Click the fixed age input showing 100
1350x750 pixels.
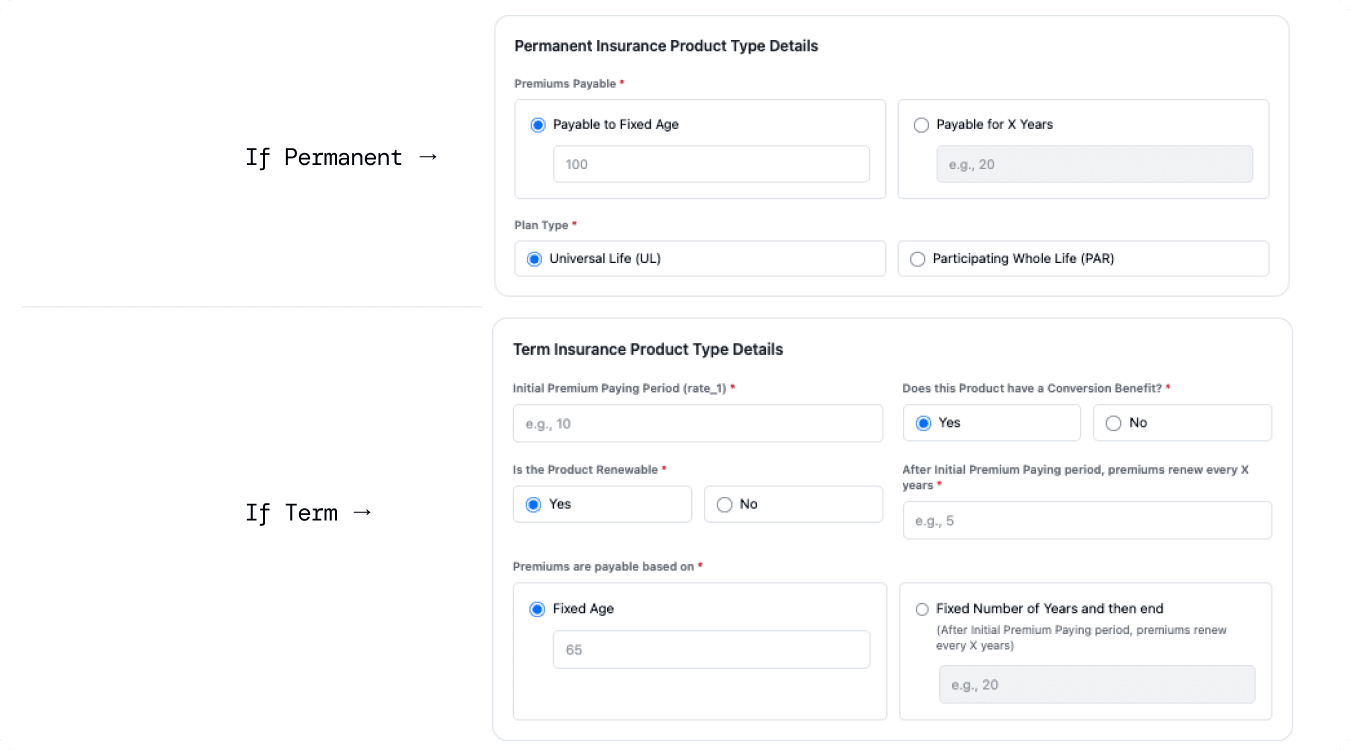pos(711,164)
